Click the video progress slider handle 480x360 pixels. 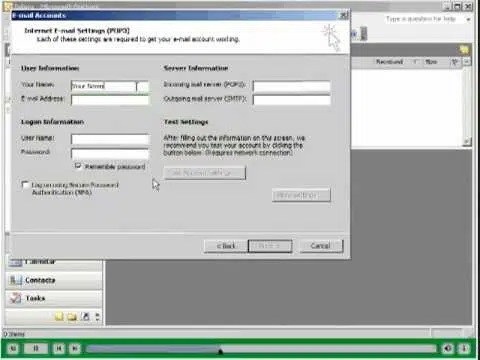tap(220, 351)
